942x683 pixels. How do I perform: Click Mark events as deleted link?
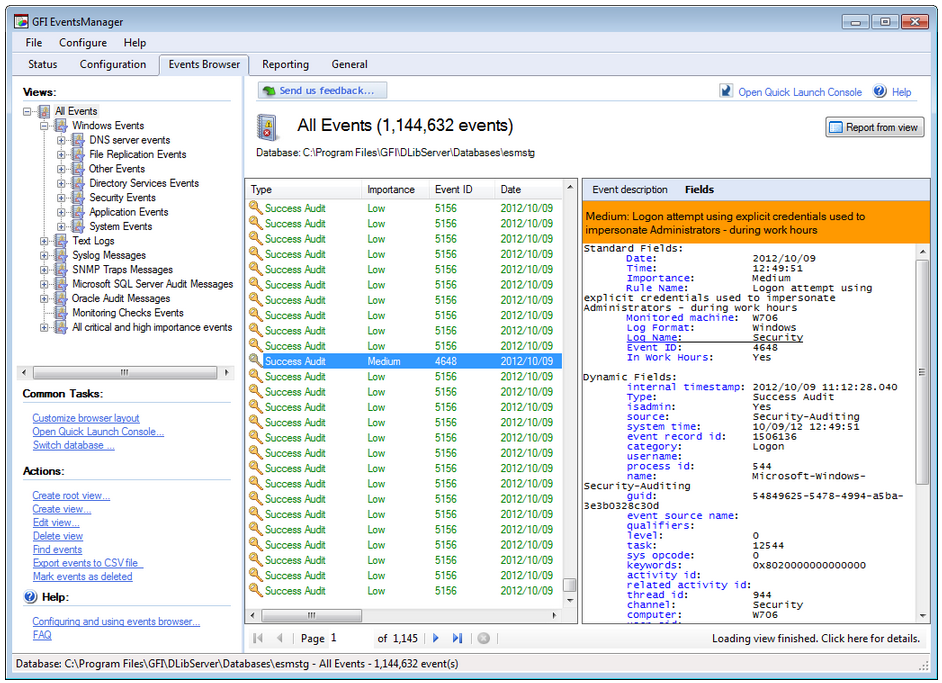[82, 577]
